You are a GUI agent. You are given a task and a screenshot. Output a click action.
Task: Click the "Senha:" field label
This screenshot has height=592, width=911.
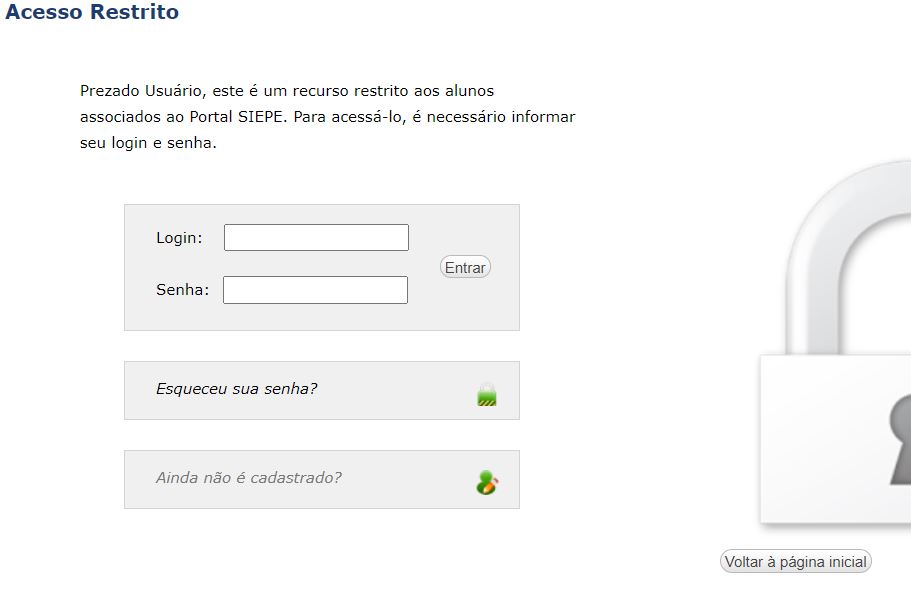182,290
